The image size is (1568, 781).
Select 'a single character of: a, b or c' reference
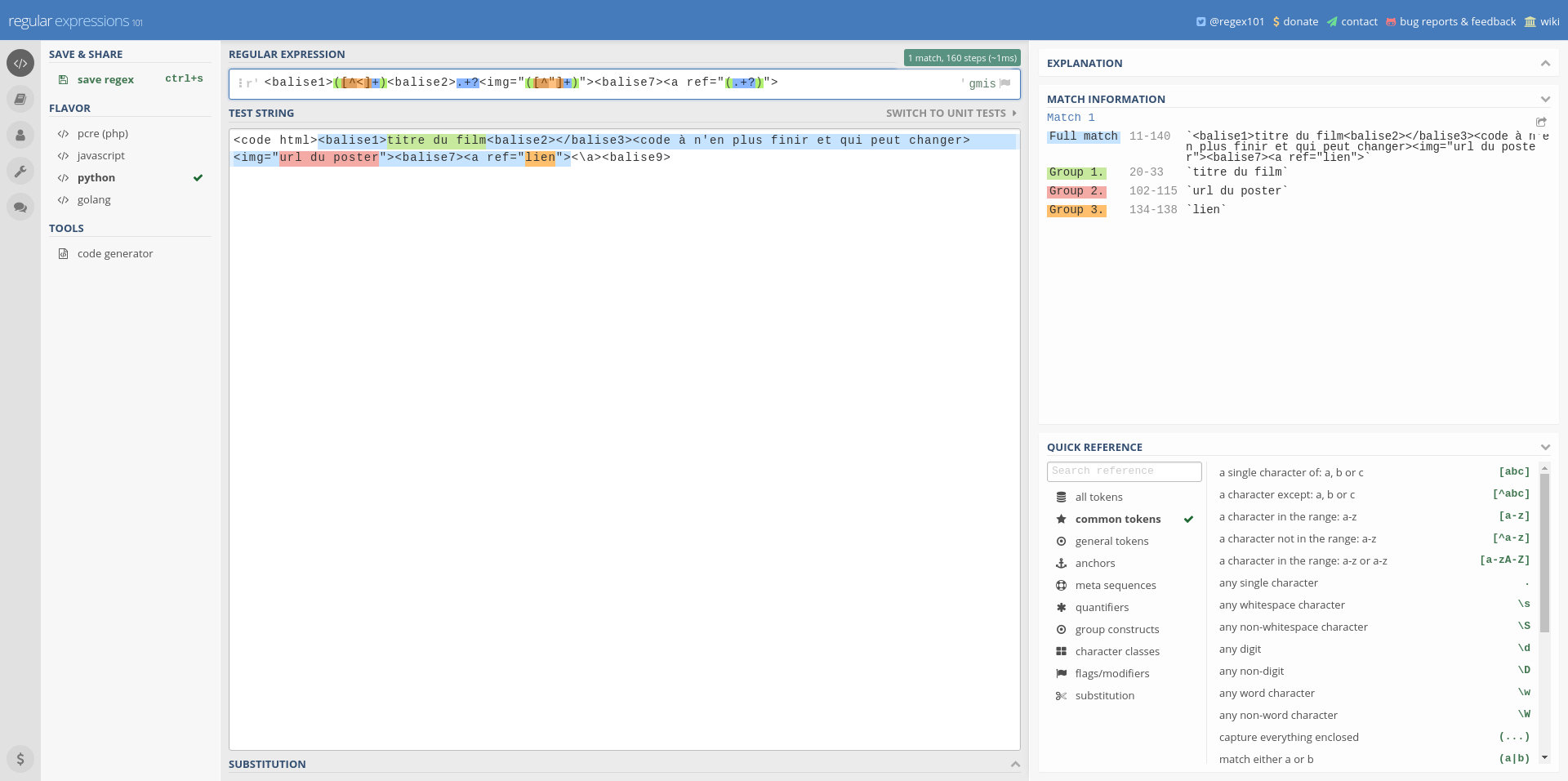[x=1374, y=472]
